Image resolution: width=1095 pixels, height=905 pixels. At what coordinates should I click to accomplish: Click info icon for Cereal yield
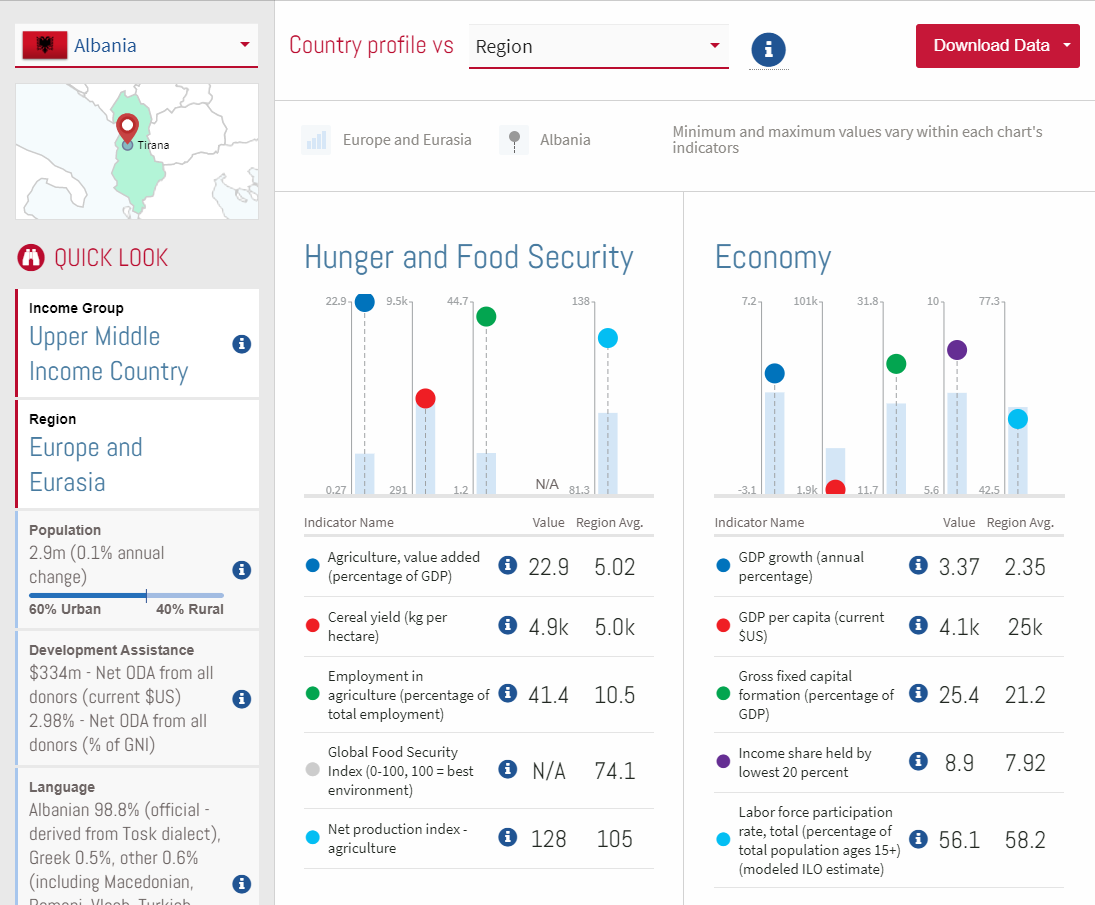(507, 625)
